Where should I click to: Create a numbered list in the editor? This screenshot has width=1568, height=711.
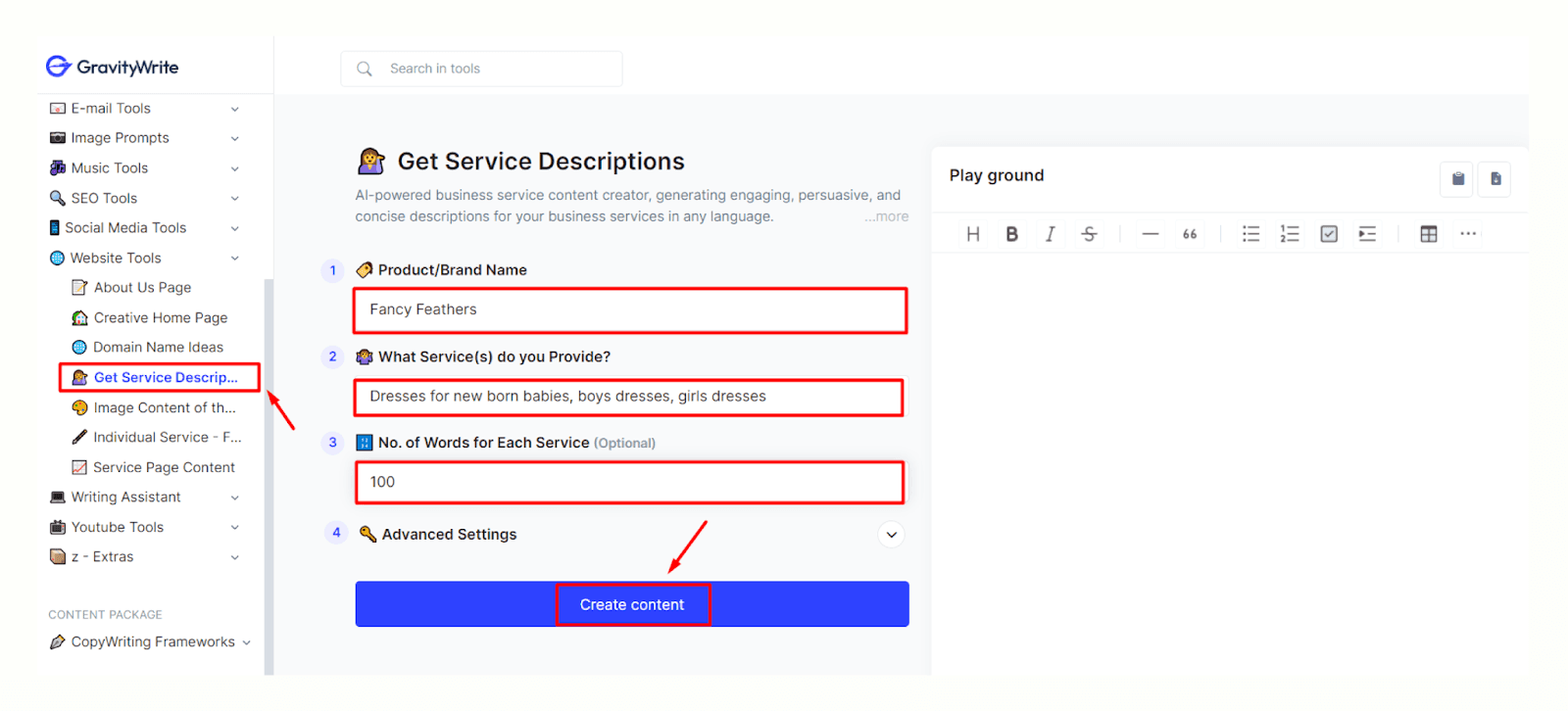[1290, 234]
